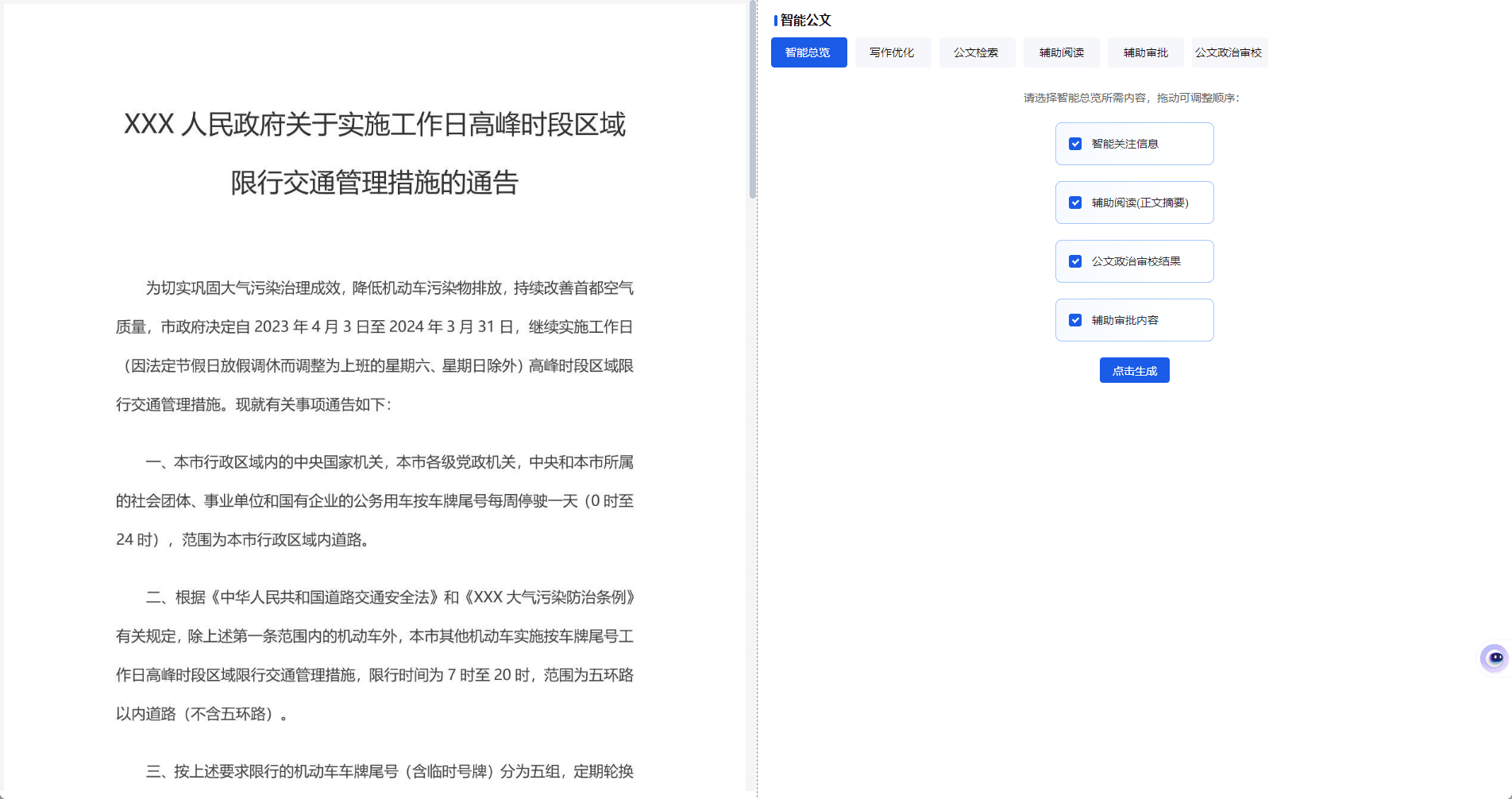Uncheck the 辅助阅读(正文摘要) checkbox
This screenshot has width=1512, height=799.
pyautogui.click(x=1075, y=203)
